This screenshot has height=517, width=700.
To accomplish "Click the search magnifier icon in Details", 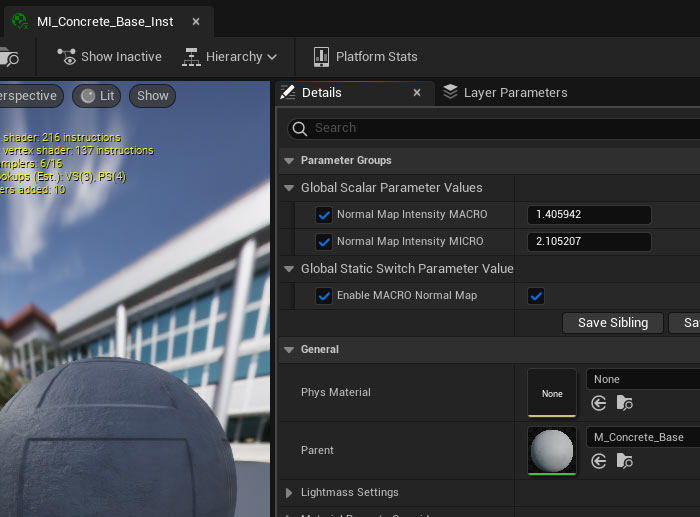I will coord(299,128).
